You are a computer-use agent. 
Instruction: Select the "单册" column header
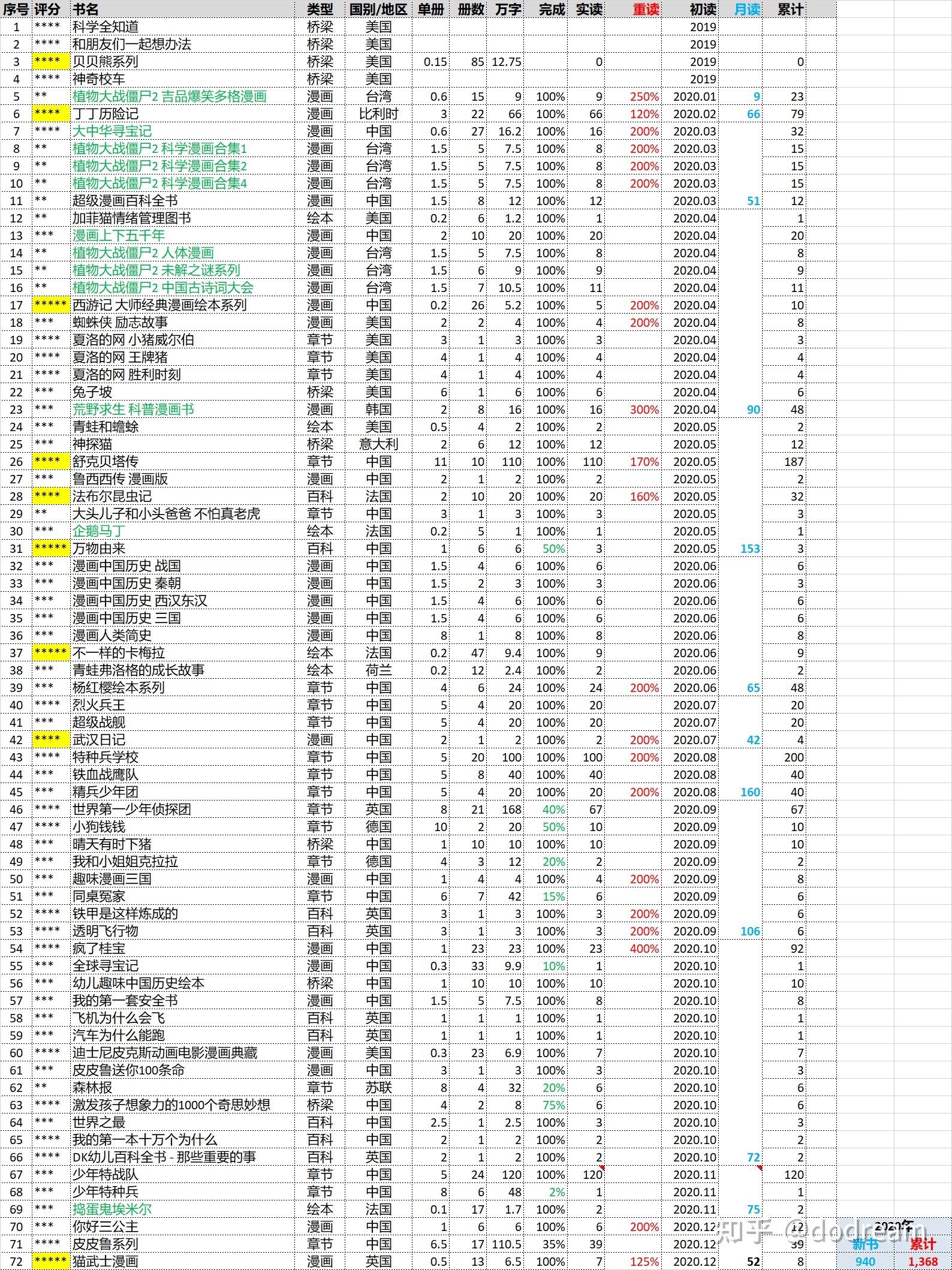coord(431,9)
